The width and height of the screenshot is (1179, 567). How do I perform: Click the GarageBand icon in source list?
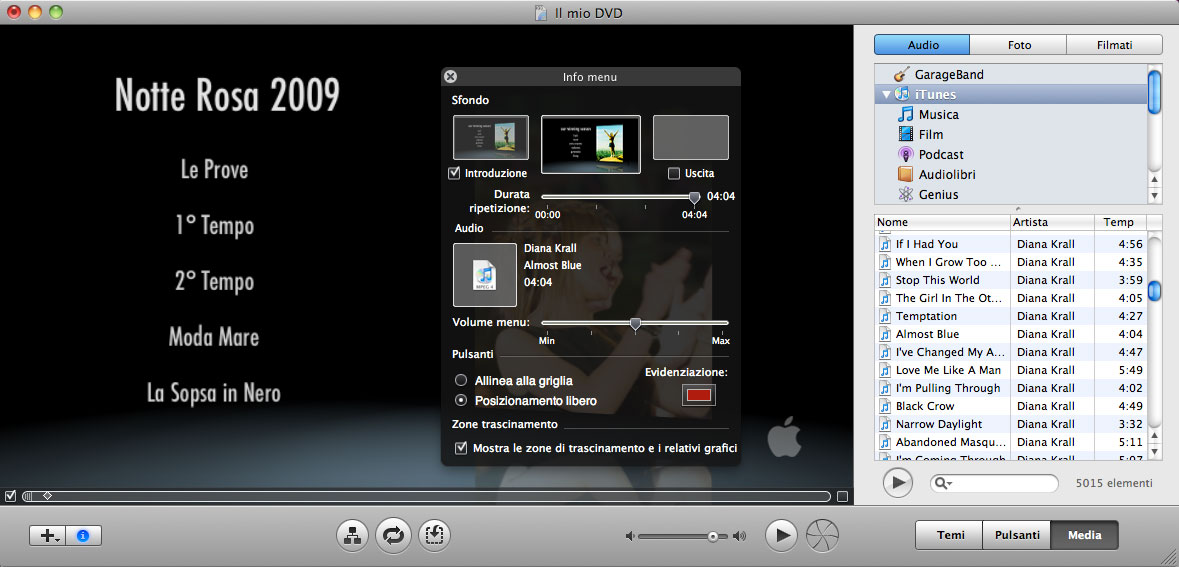(x=901, y=74)
